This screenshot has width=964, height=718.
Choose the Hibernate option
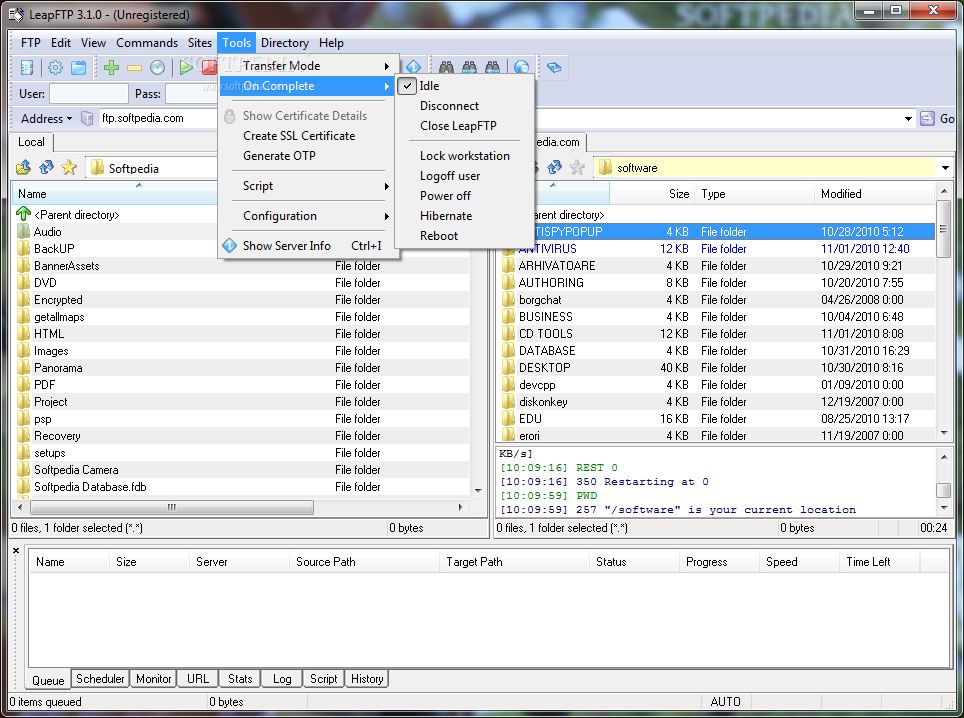[x=464, y=216]
